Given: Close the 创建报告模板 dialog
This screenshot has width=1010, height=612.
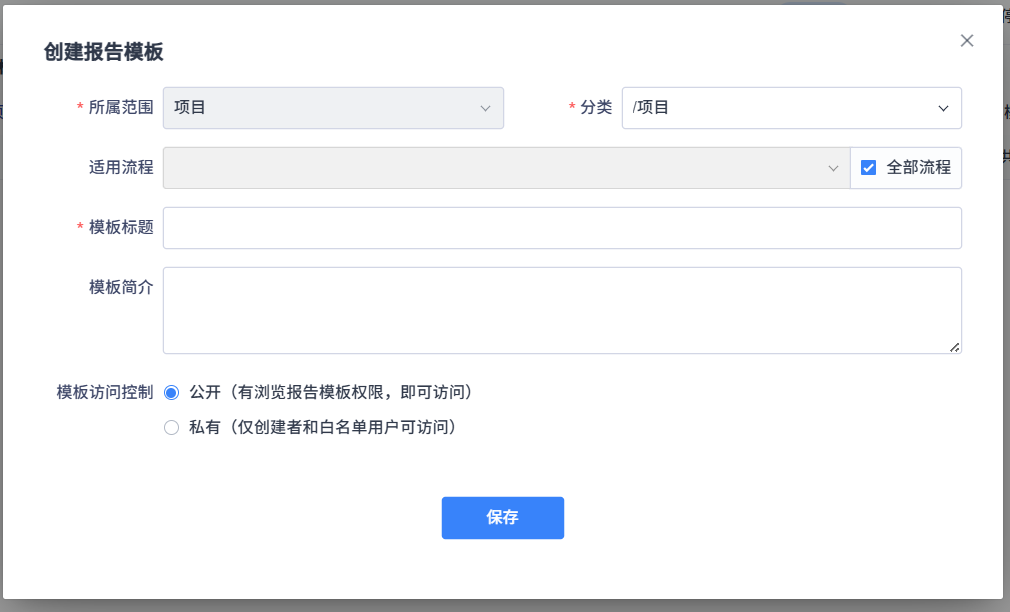Looking at the screenshot, I should click(966, 41).
